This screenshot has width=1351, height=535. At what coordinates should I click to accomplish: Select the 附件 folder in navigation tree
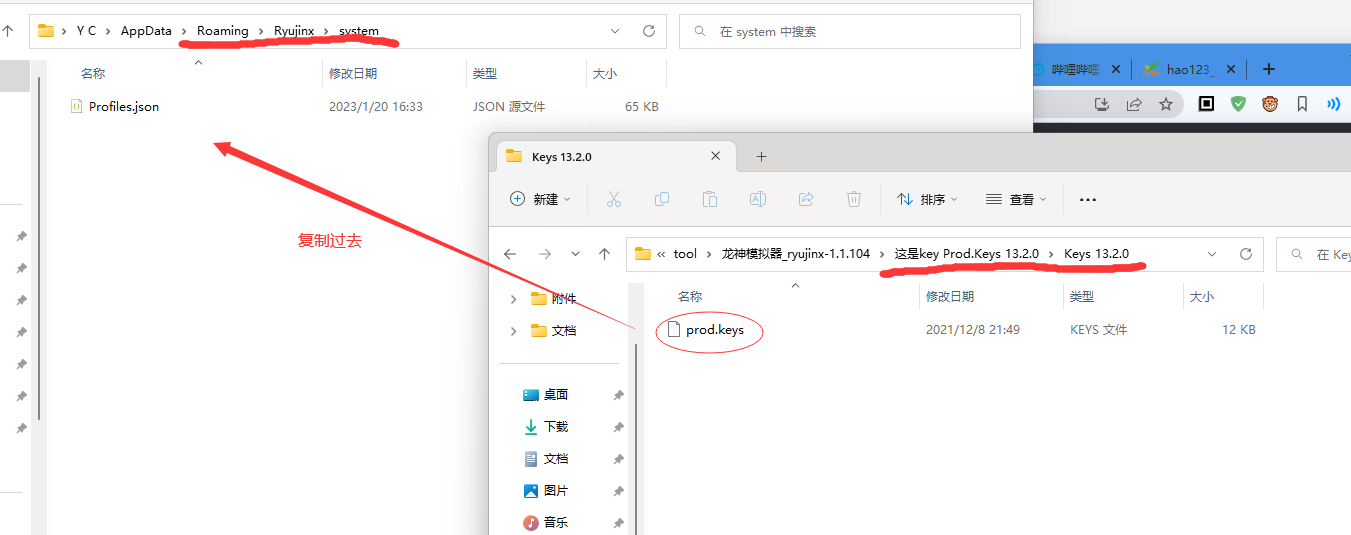point(564,298)
